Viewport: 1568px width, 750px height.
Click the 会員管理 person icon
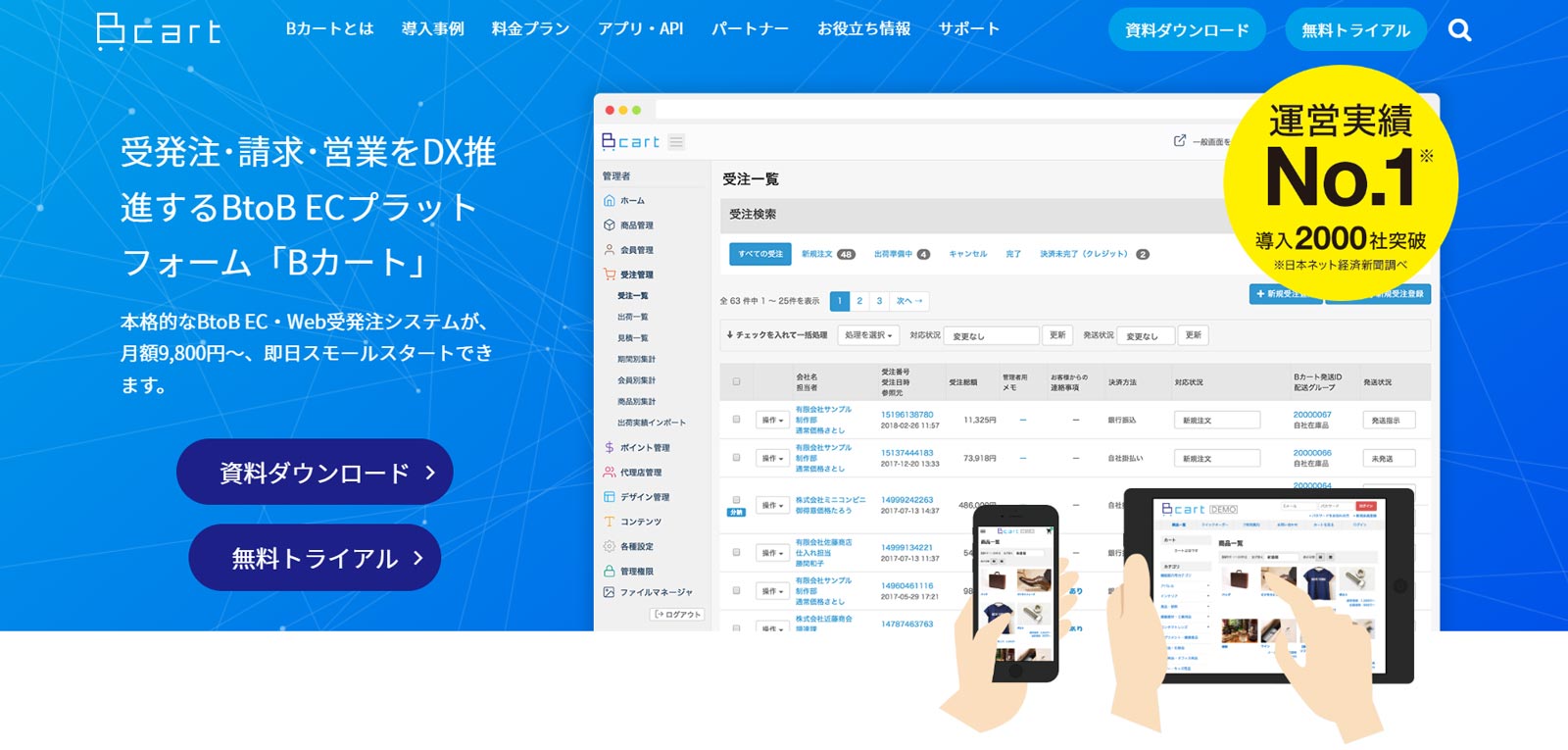[x=610, y=250]
